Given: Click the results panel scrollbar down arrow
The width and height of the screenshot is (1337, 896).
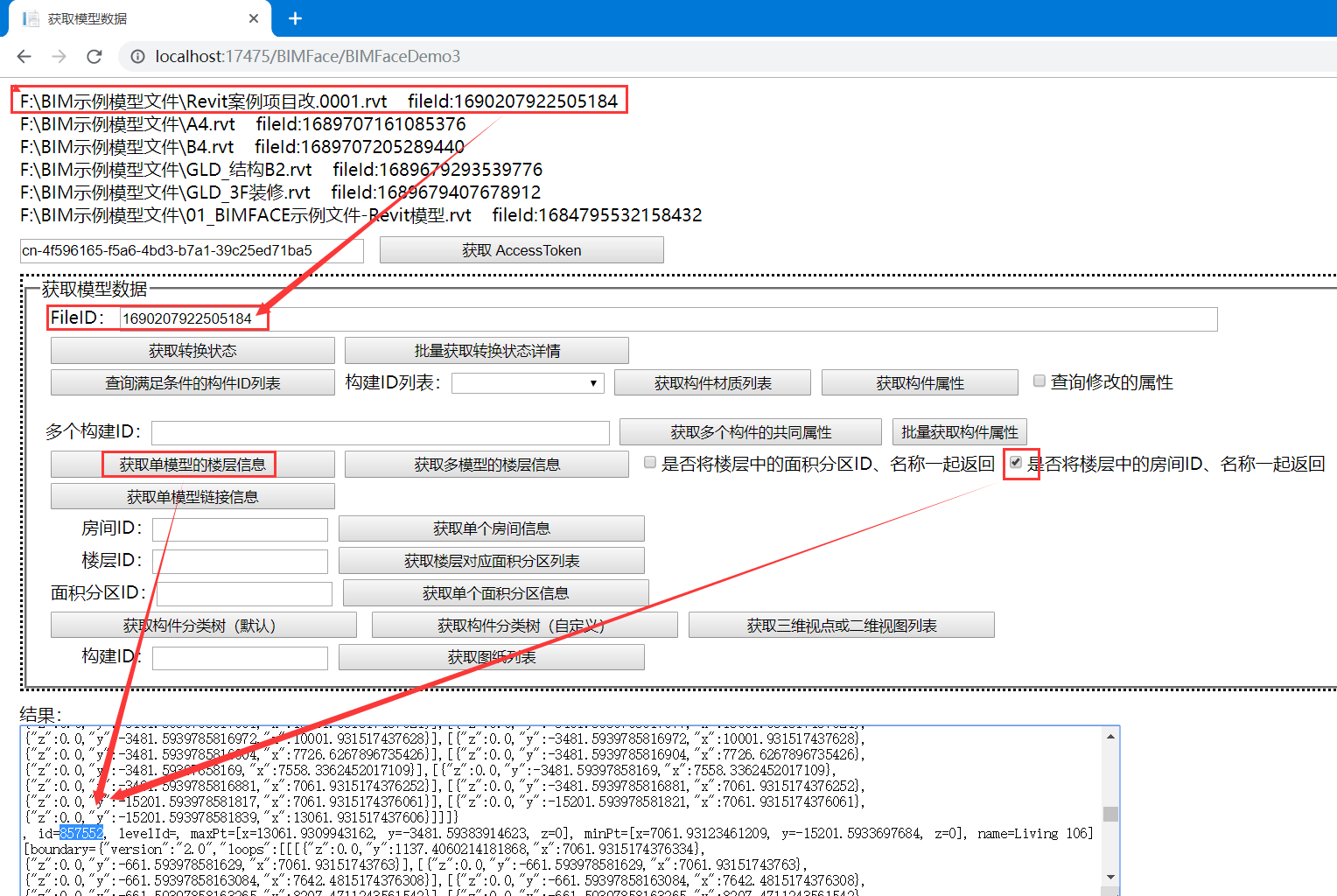Looking at the screenshot, I should [x=1111, y=877].
